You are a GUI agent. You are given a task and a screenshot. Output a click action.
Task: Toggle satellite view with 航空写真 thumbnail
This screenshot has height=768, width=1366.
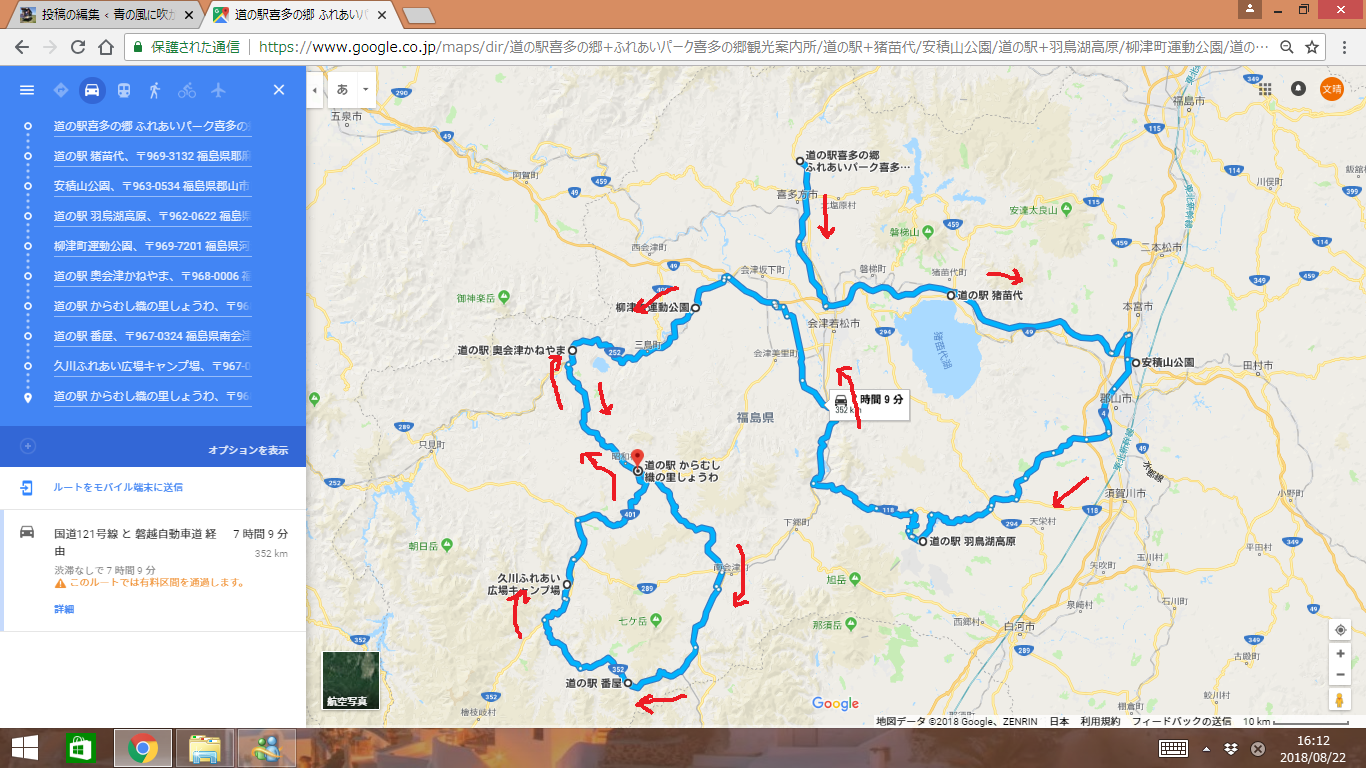pos(351,680)
